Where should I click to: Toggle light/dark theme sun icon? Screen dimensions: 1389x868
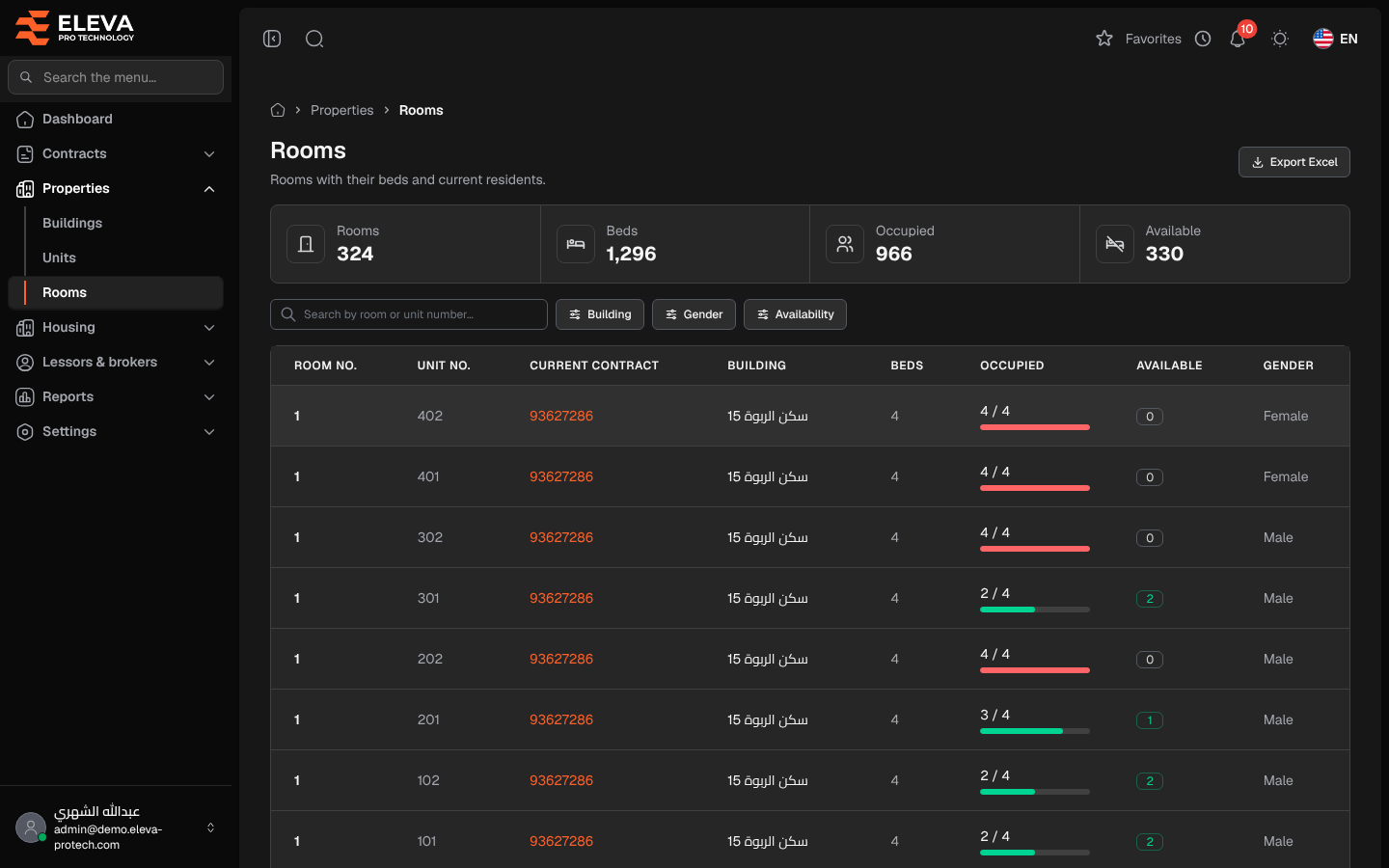tap(1280, 39)
